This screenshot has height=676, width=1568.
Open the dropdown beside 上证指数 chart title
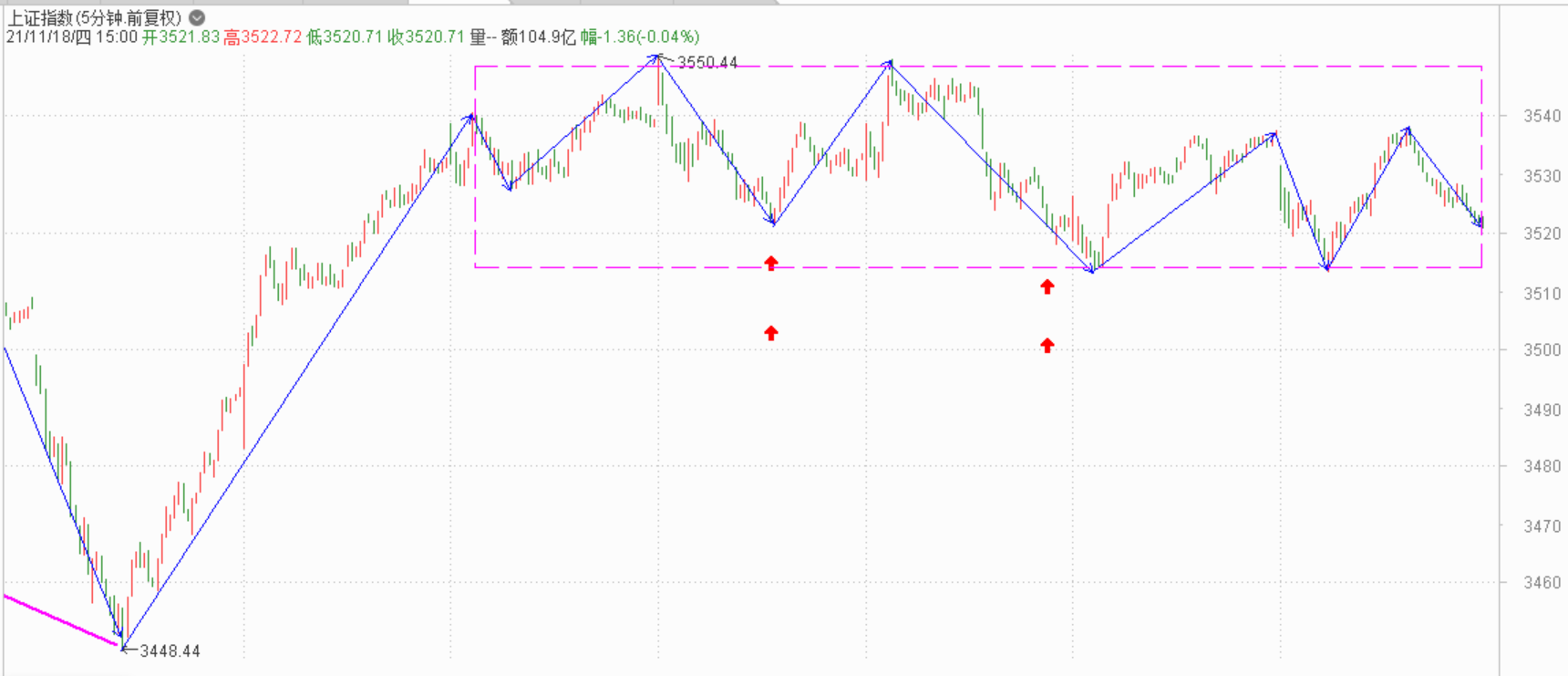click(197, 17)
